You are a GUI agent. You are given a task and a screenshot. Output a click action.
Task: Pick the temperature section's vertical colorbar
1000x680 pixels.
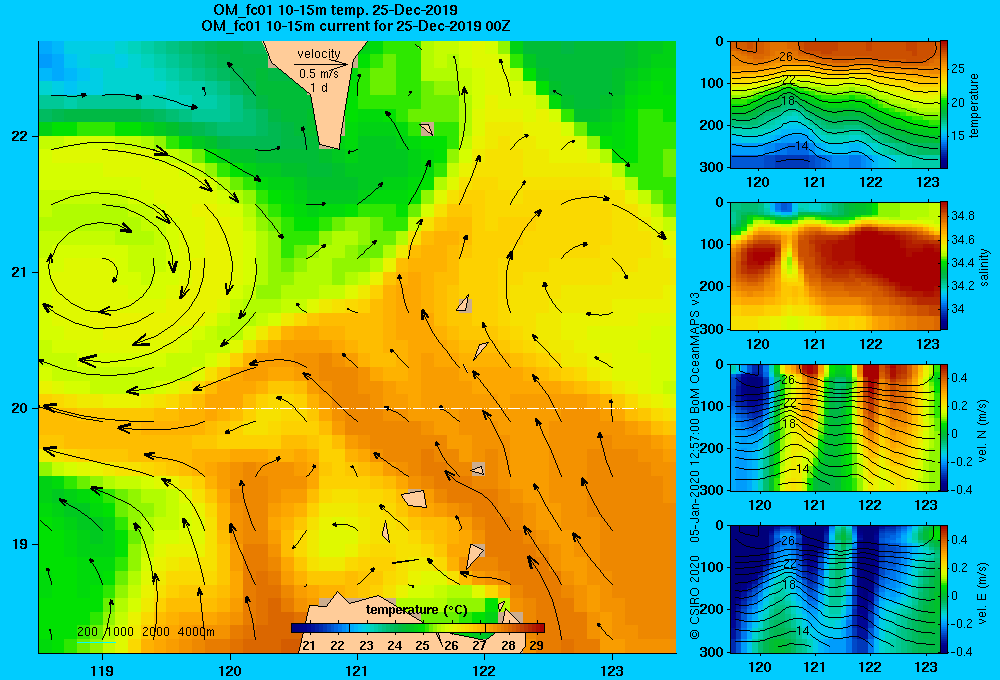[x=944, y=105]
